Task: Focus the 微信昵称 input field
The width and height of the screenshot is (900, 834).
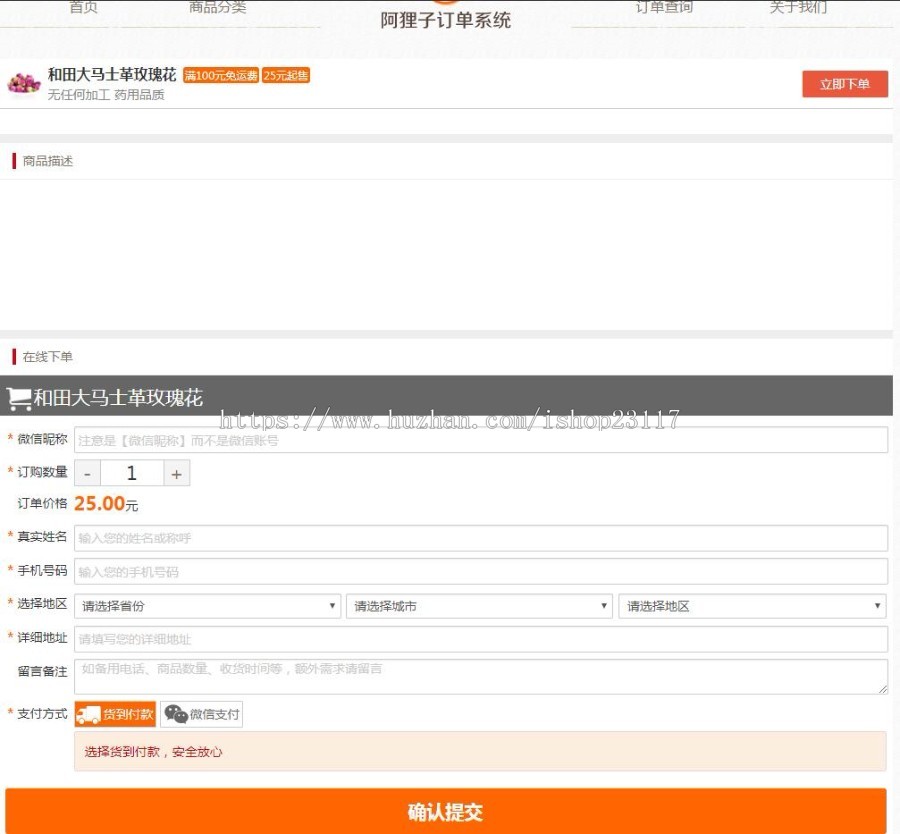Action: click(x=481, y=440)
